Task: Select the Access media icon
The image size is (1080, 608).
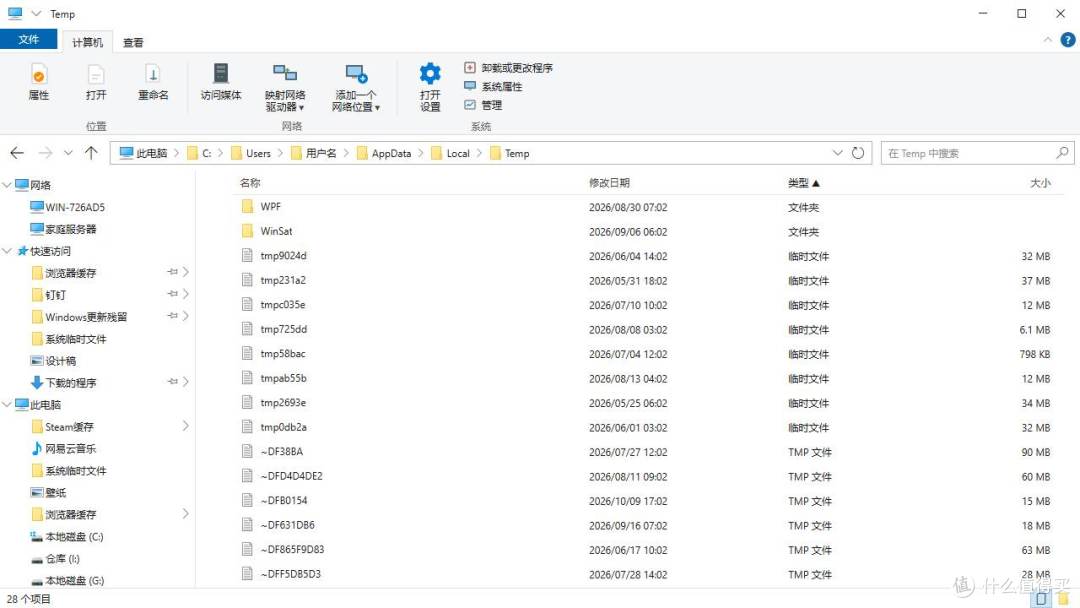Action: [x=220, y=83]
